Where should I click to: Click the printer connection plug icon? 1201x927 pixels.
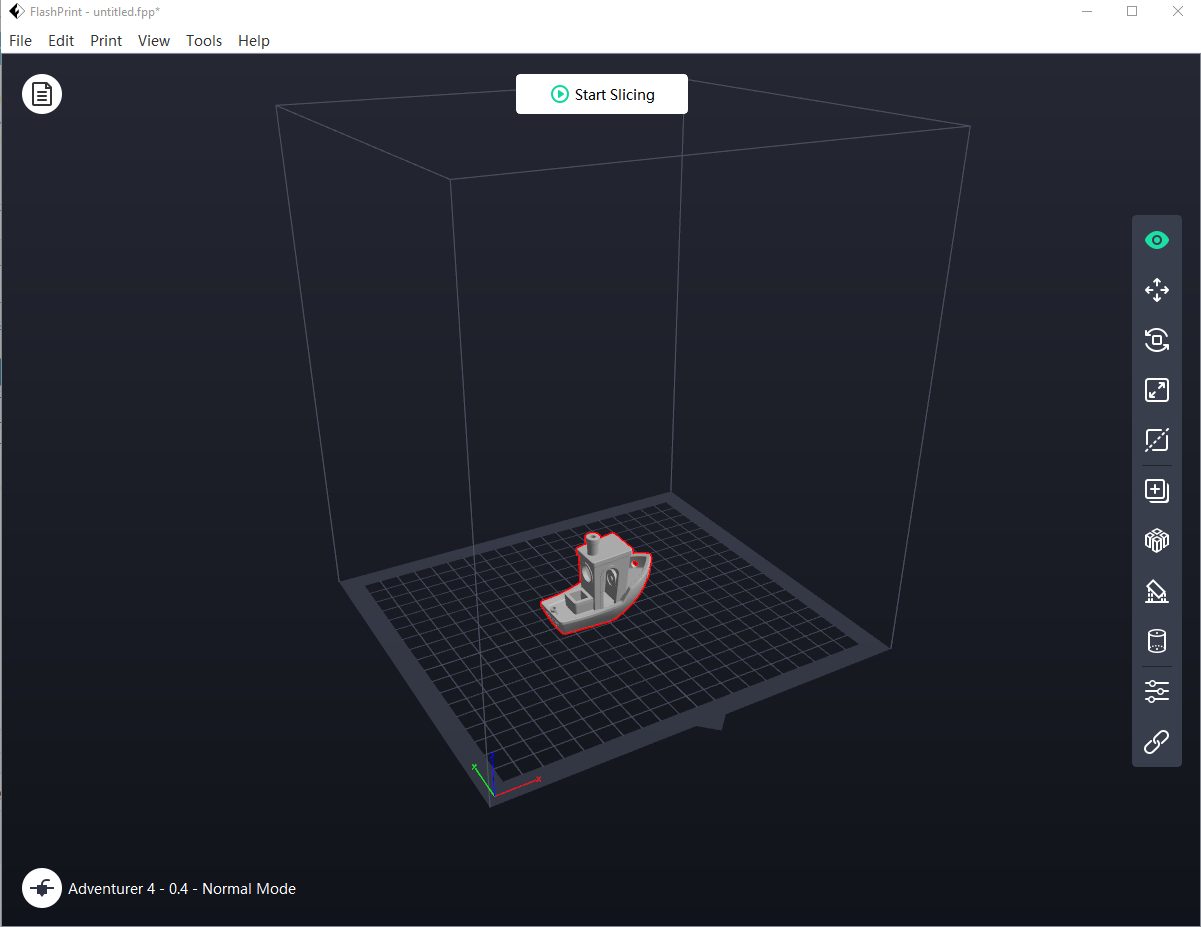tap(42, 888)
